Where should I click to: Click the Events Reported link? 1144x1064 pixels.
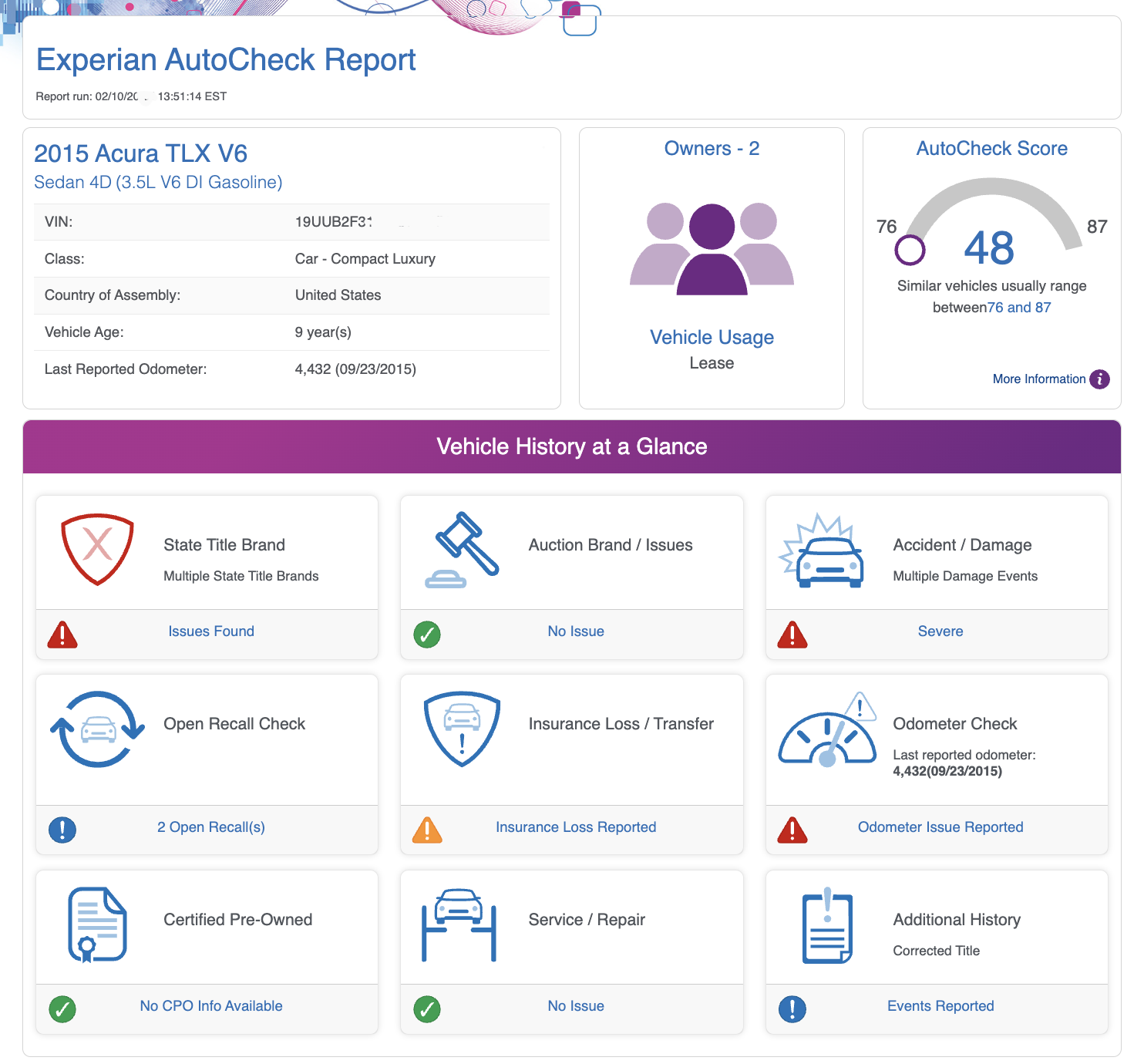(940, 1006)
